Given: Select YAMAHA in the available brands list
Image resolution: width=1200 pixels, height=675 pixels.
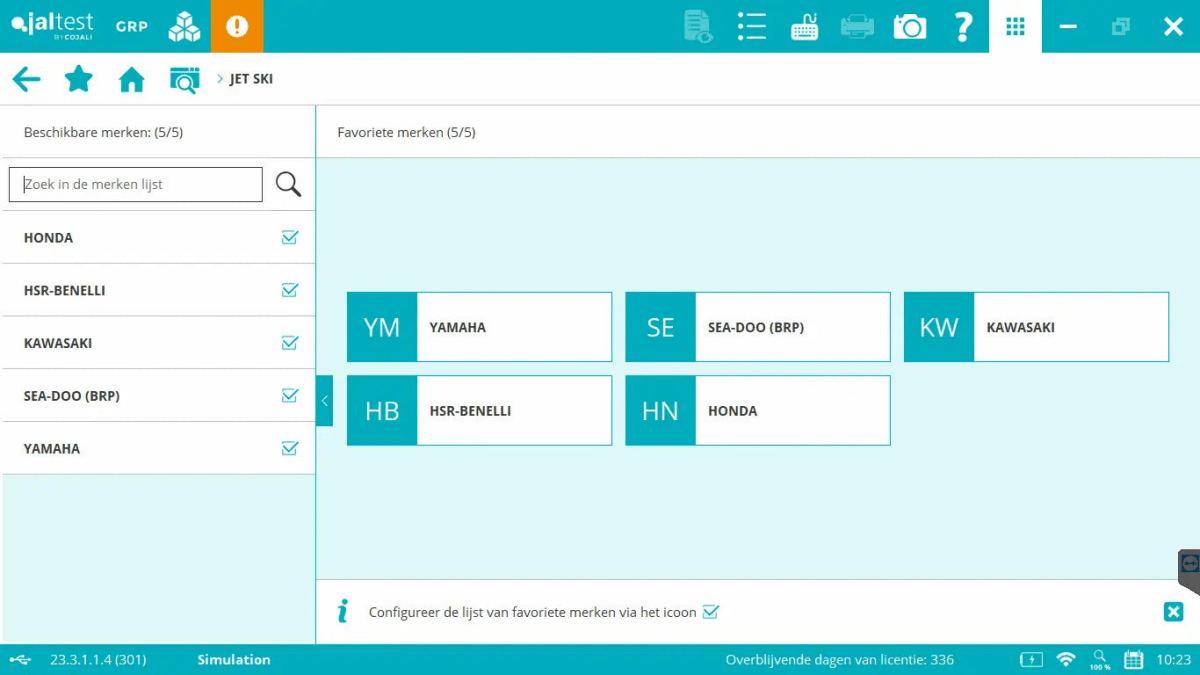Looking at the screenshot, I should [158, 448].
